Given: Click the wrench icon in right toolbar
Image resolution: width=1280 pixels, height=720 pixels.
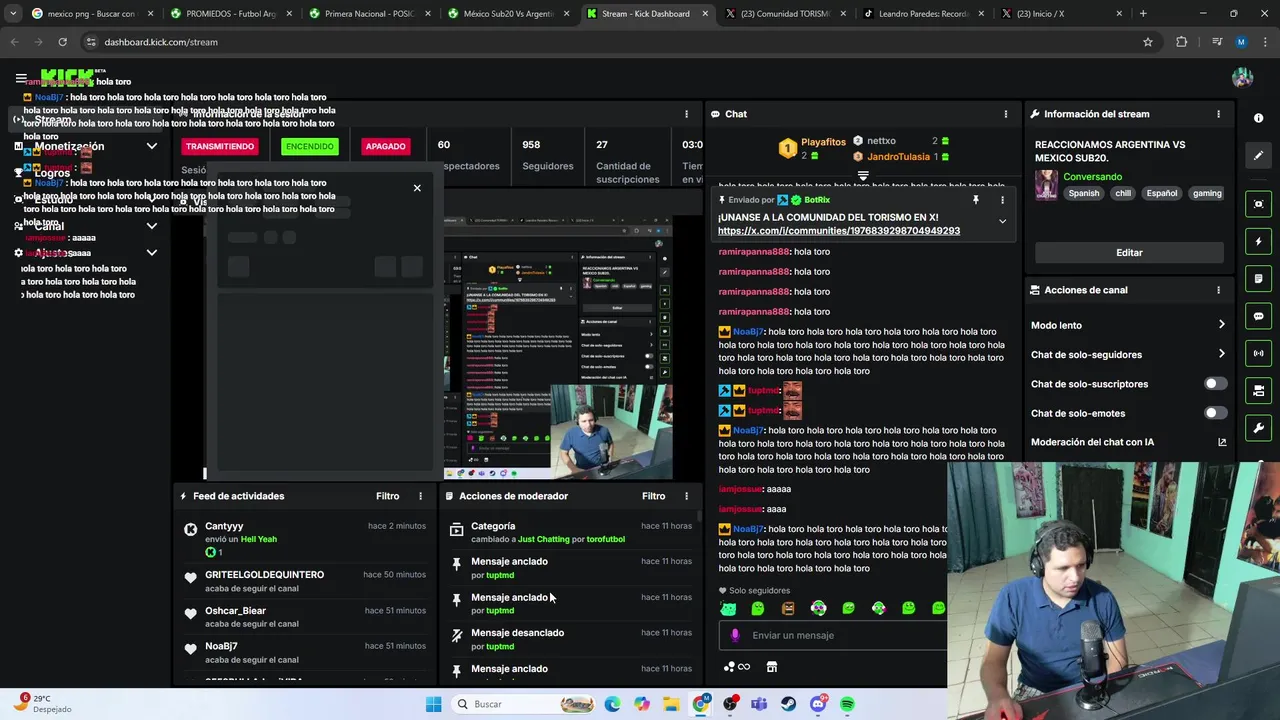Looking at the screenshot, I should [1258, 428].
